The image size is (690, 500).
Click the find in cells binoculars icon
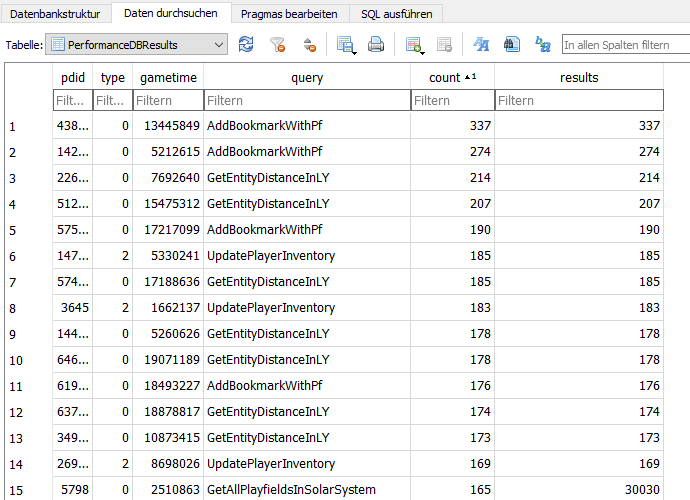click(x=511, y=44)
